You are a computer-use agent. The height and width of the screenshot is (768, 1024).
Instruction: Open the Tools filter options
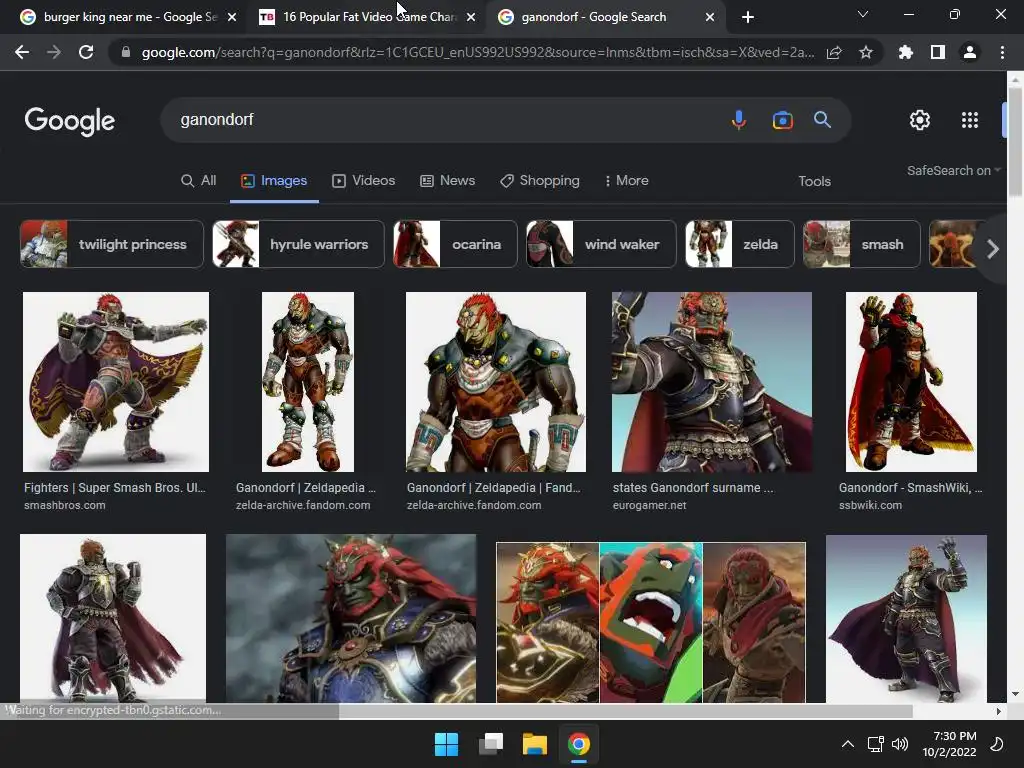coord(814,181)
